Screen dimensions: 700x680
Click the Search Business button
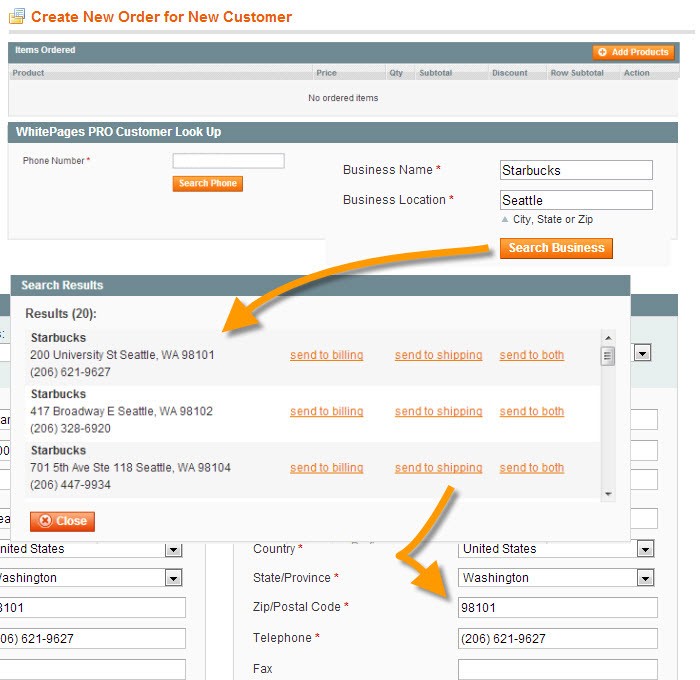[x=556, y=248]
